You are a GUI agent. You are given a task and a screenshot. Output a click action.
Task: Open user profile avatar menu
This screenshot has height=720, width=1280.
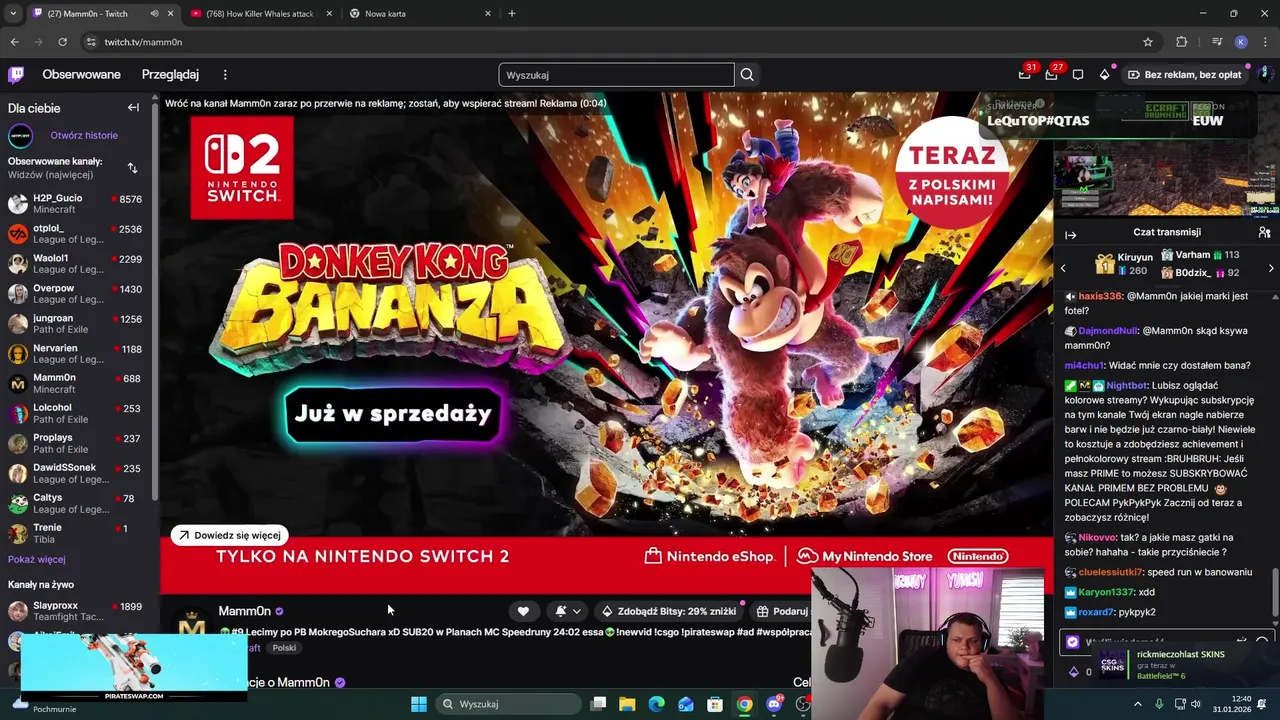click(x=1264, y=74)
